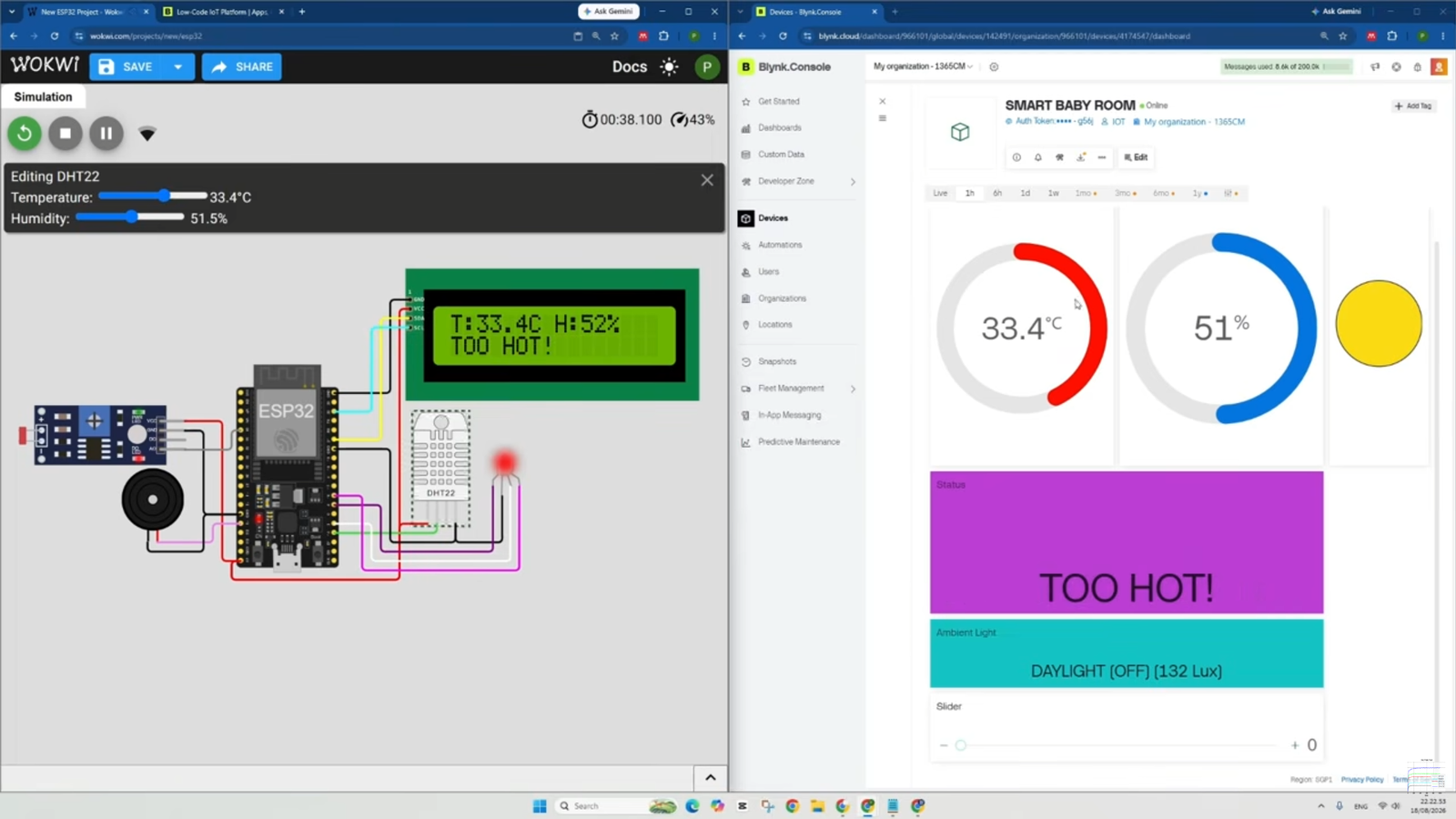This screenshot has height=819, width=1456.
Task: Click the simulation speed gauge icon
Action: [x=679, y=119]
